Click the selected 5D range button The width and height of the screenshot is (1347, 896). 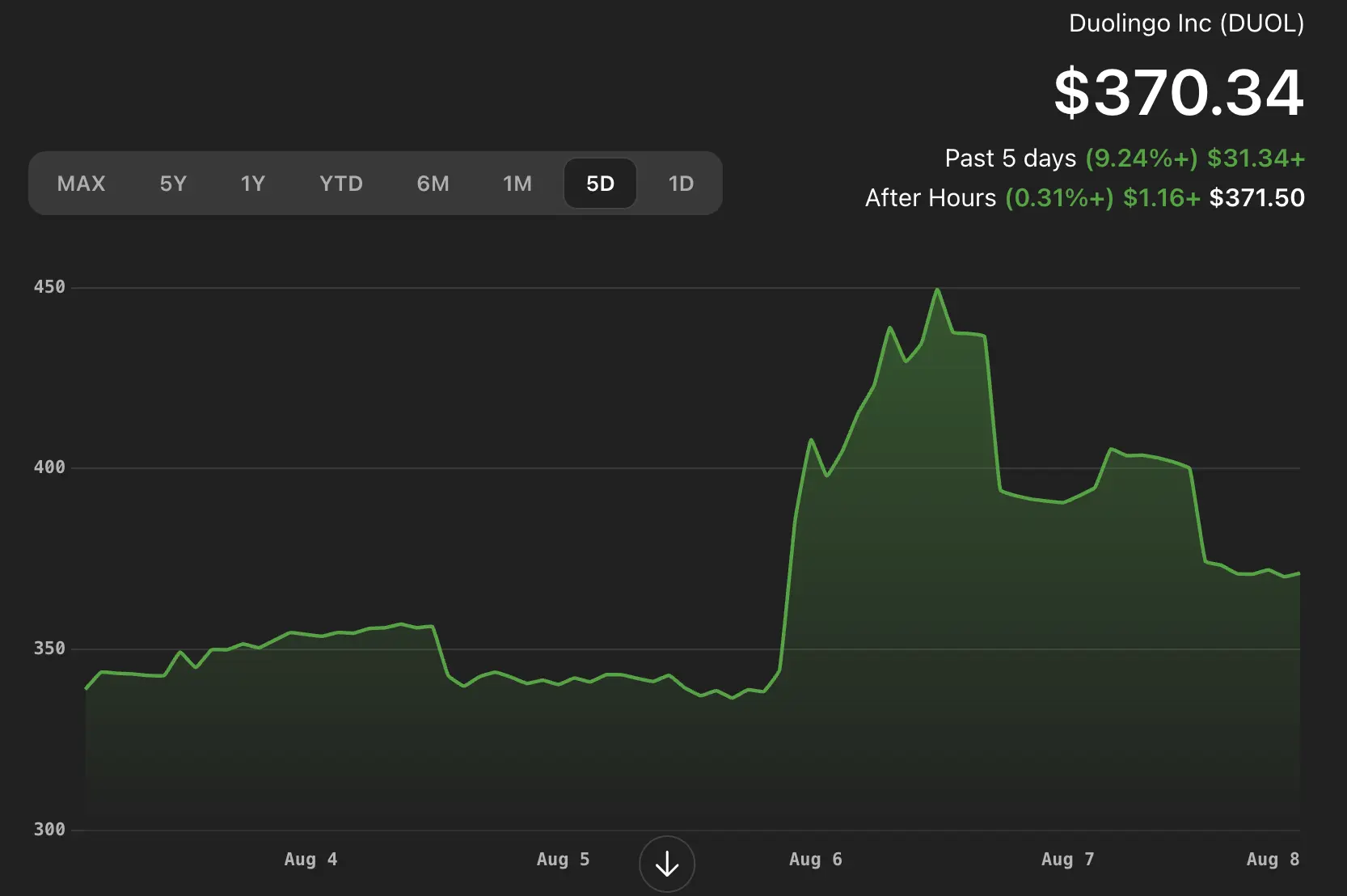point(600,184)
